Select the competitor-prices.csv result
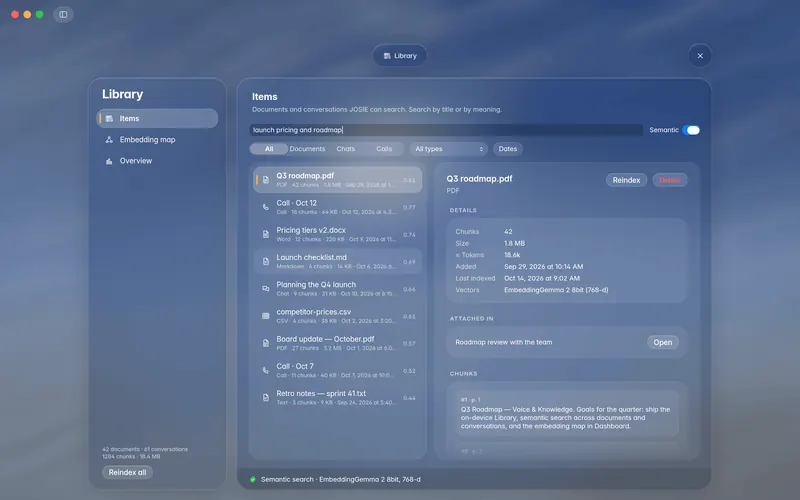The height and width of the screenshot is (500, 800). tap(338, 316)
